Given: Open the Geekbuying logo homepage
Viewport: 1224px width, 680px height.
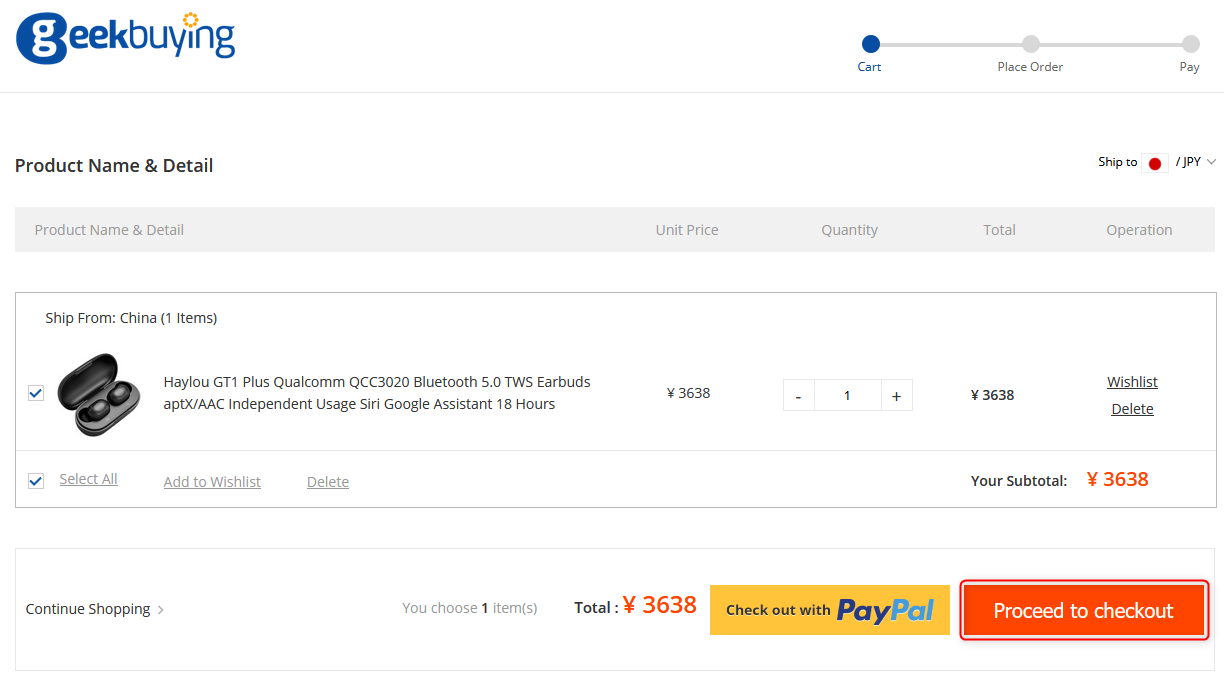Looking at the screenshot, I should pyautogui.click(x=126, y=38).
